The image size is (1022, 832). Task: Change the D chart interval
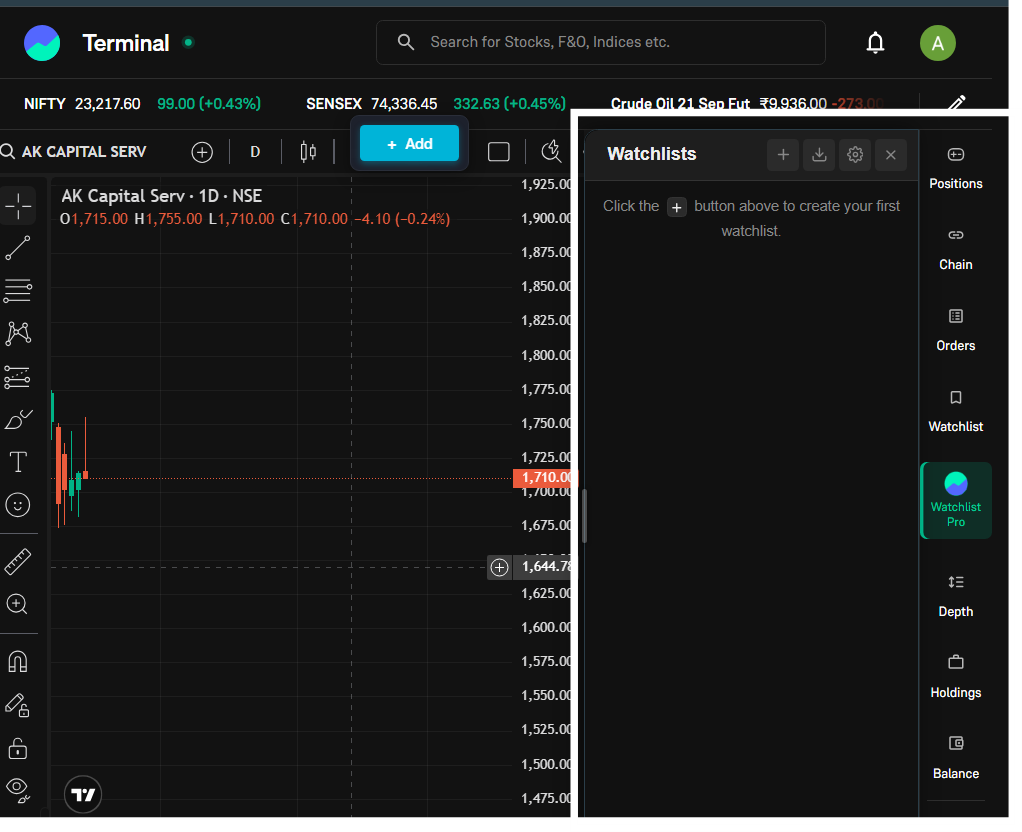tap(256, 152)
